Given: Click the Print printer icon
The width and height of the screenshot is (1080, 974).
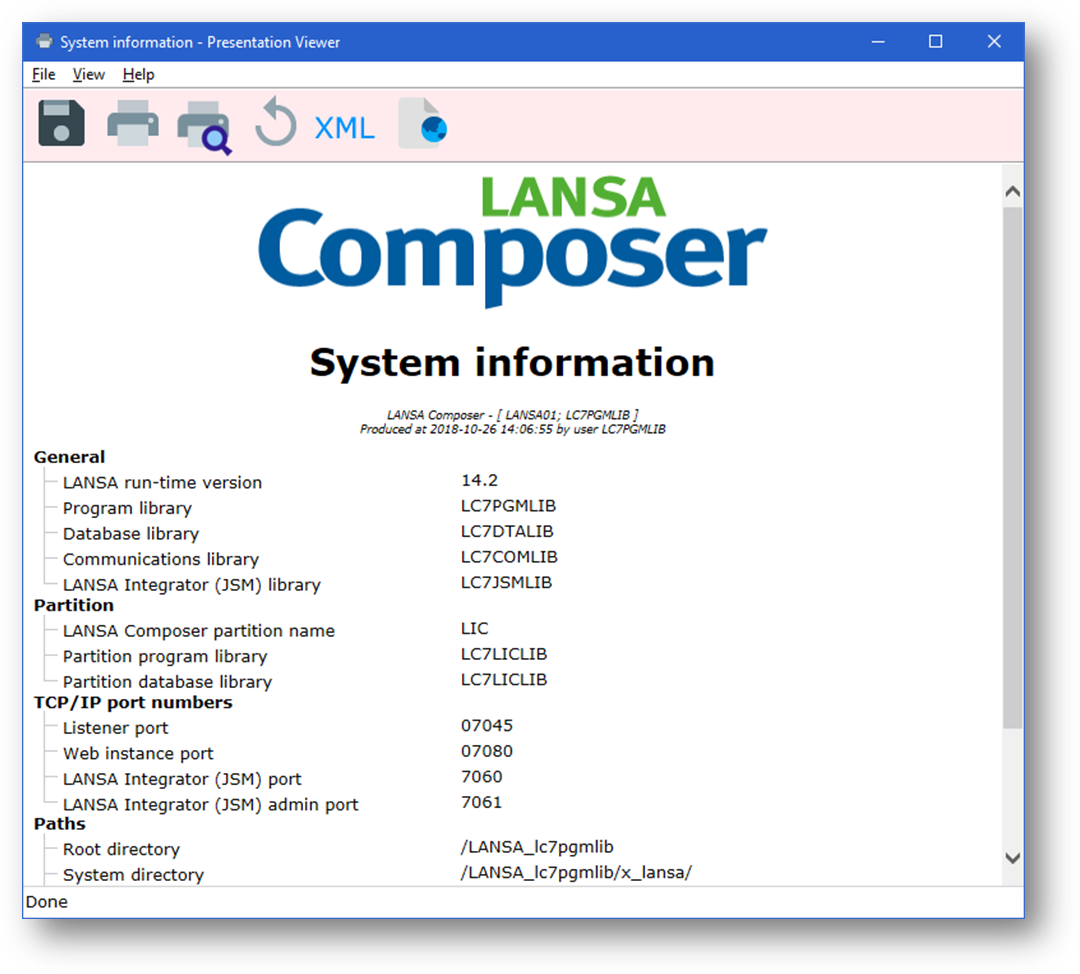Looking at the screenshot, I should pos(133,123).
